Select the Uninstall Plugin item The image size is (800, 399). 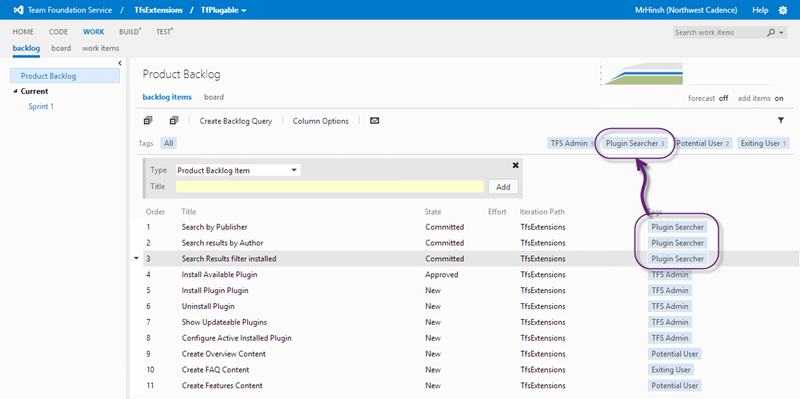coord(208,306)
